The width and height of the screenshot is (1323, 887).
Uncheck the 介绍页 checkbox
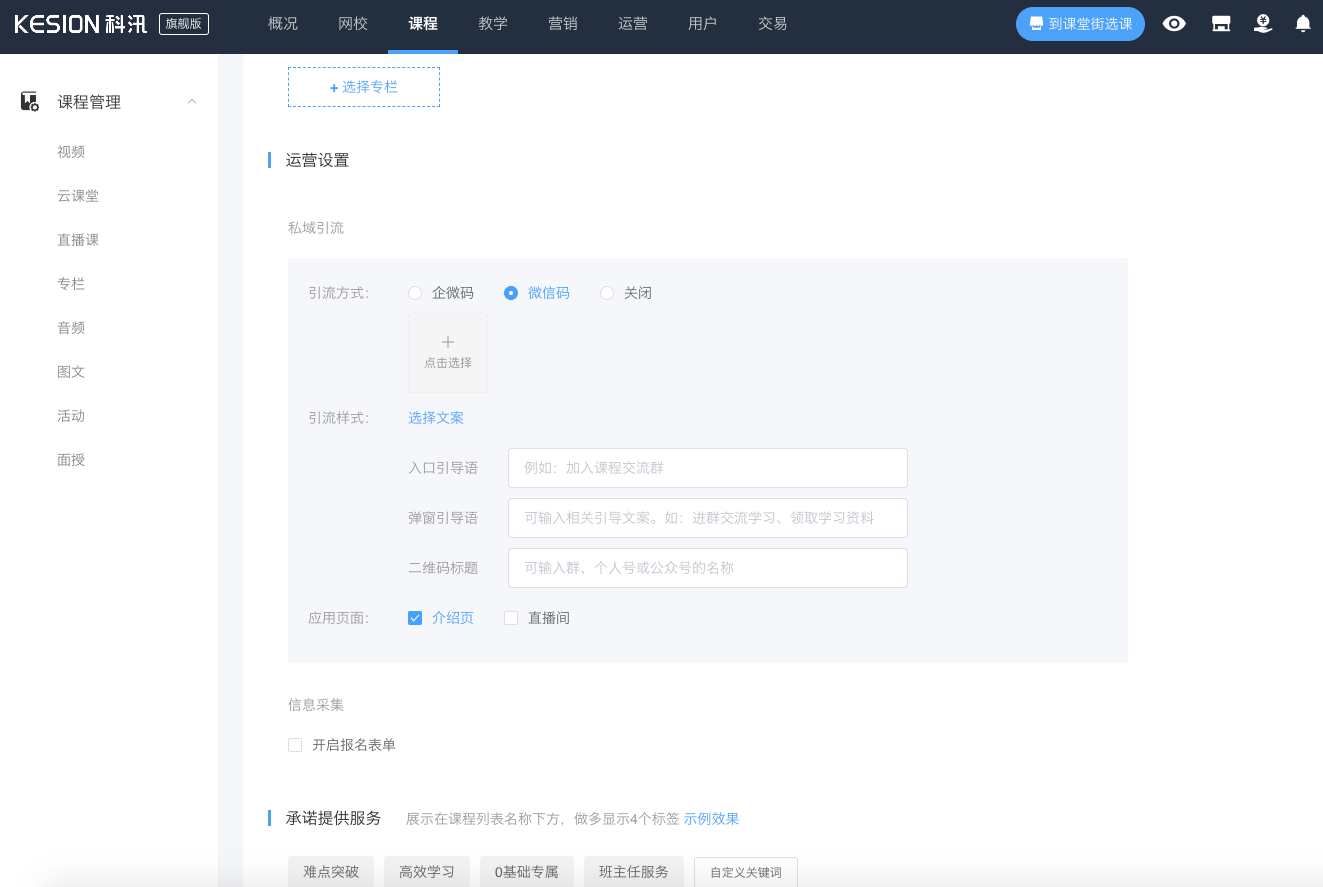tap(414, 617)
